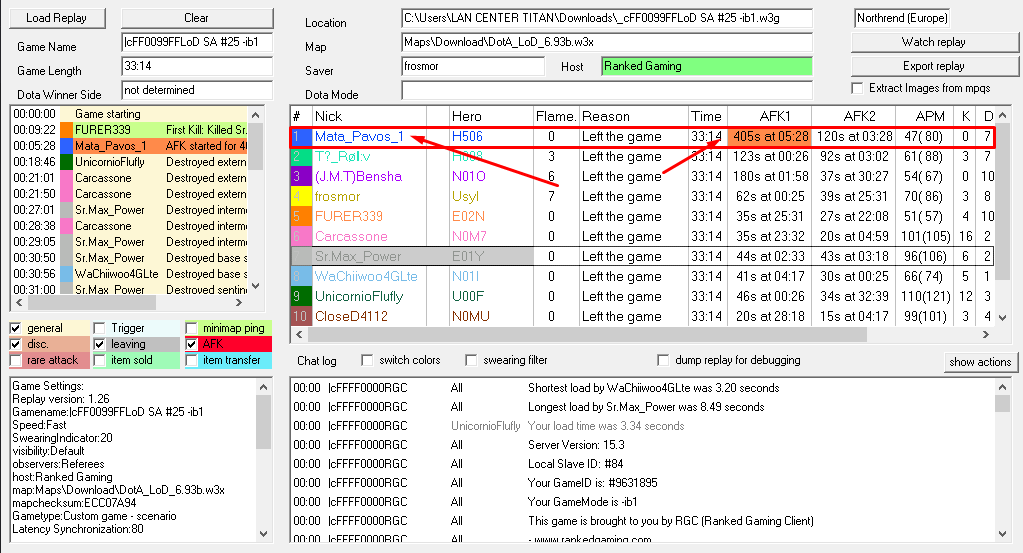Select the 00:18:46 UnicornioFlufly event
This screenshot has height=553, width=1023.
point(130,162)
